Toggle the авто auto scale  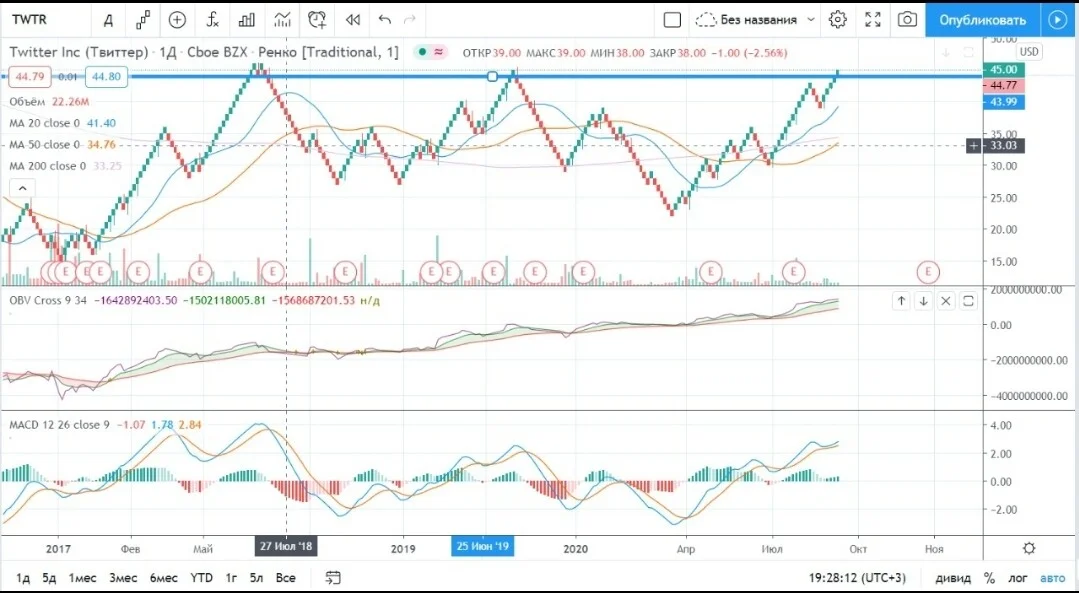[x=1052, y=578]
